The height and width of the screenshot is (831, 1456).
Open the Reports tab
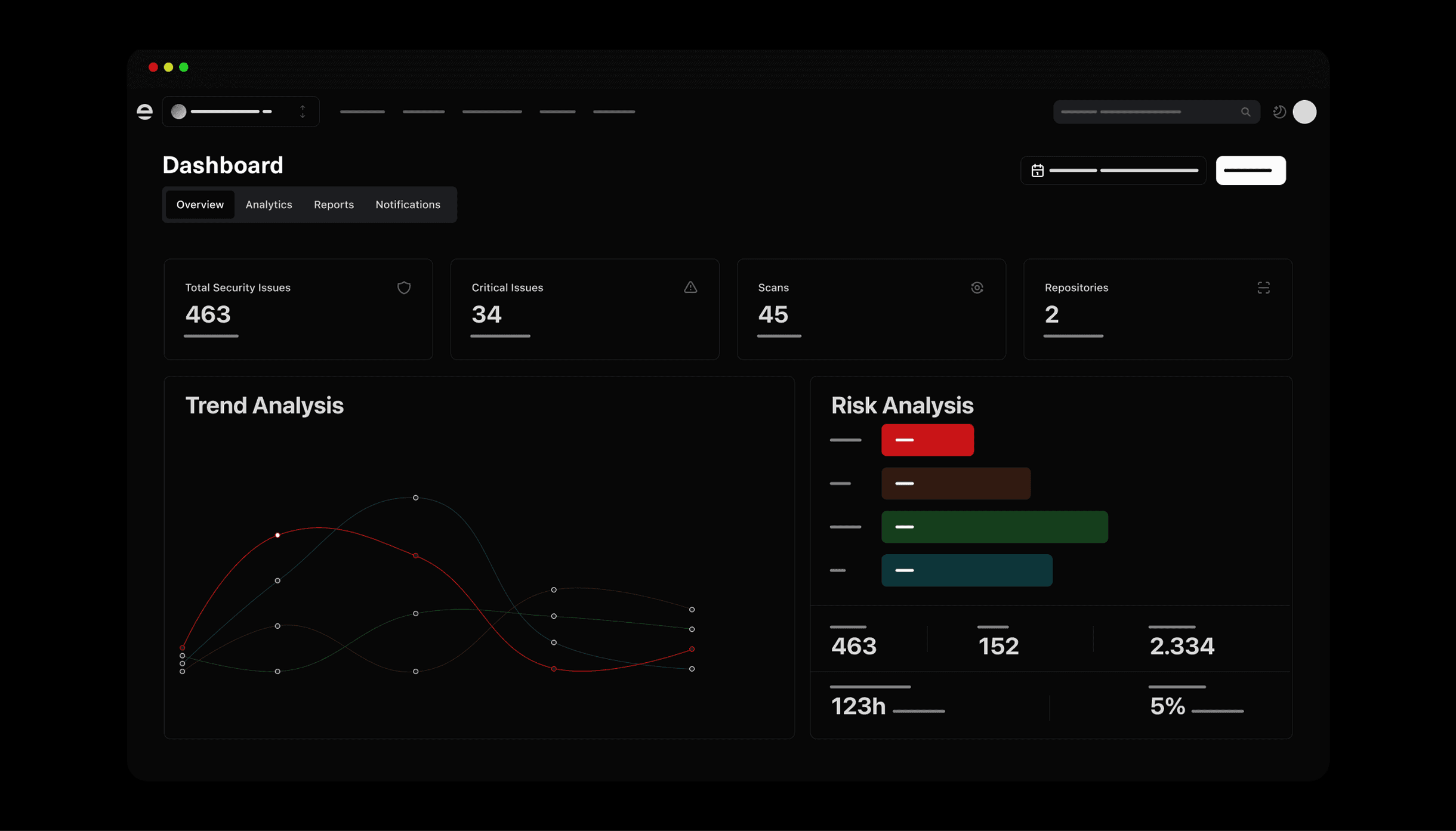click(334, 205)
